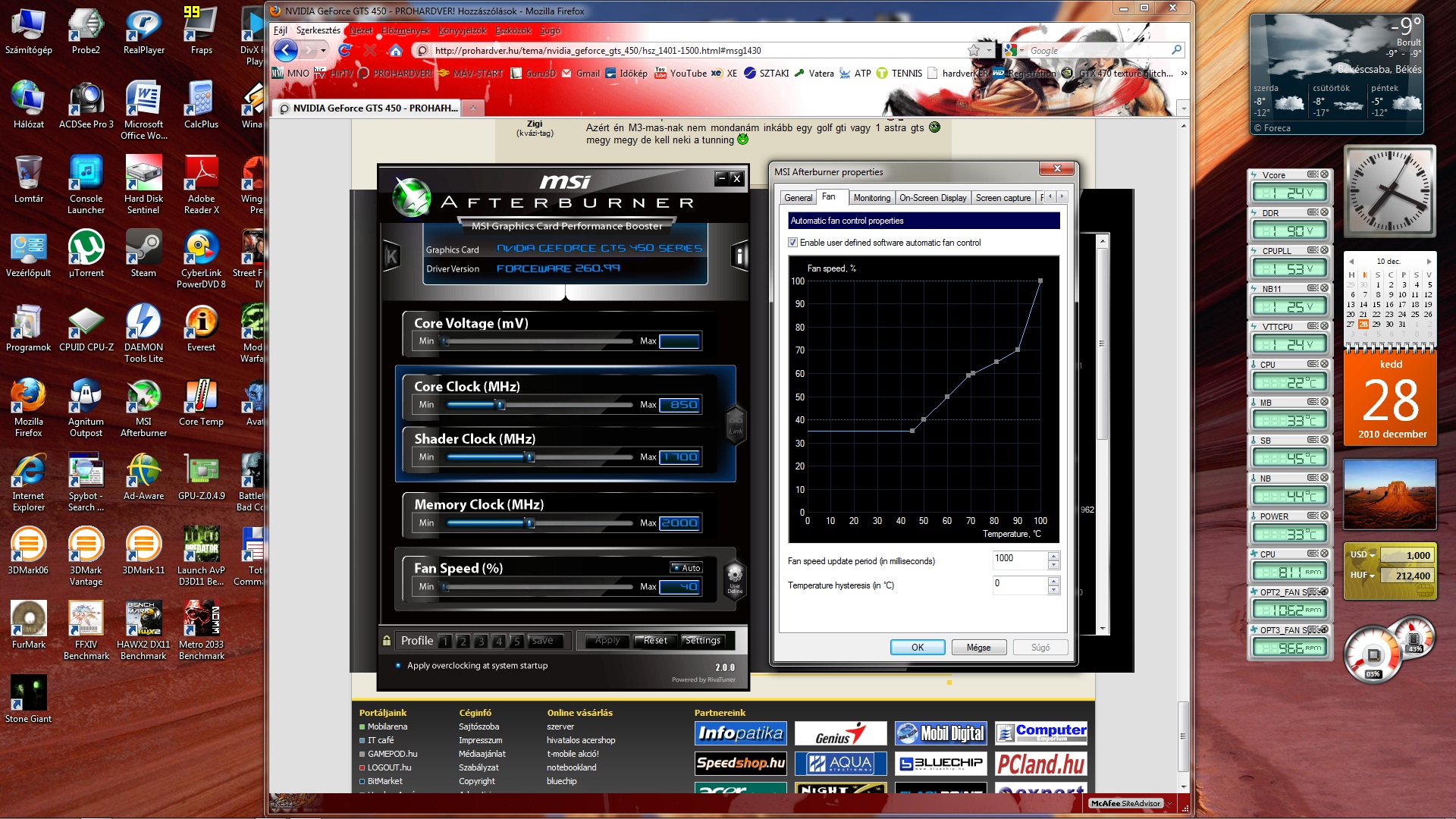Select Afterburner profile slot 3
The height and width of the screenshot is (819, 1456).
pyautogui.click(x=481, y=642)
